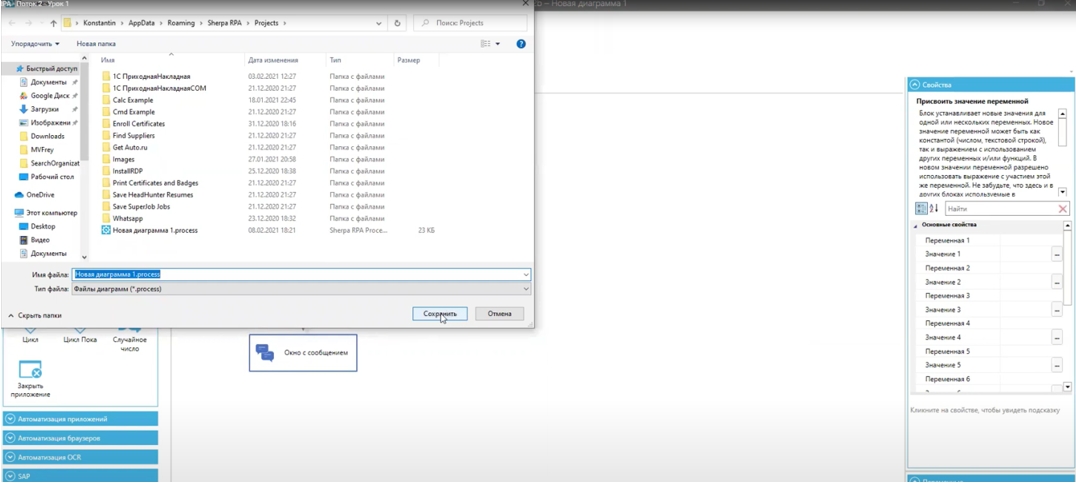Open the Whatsapp folder

point(127,219)
